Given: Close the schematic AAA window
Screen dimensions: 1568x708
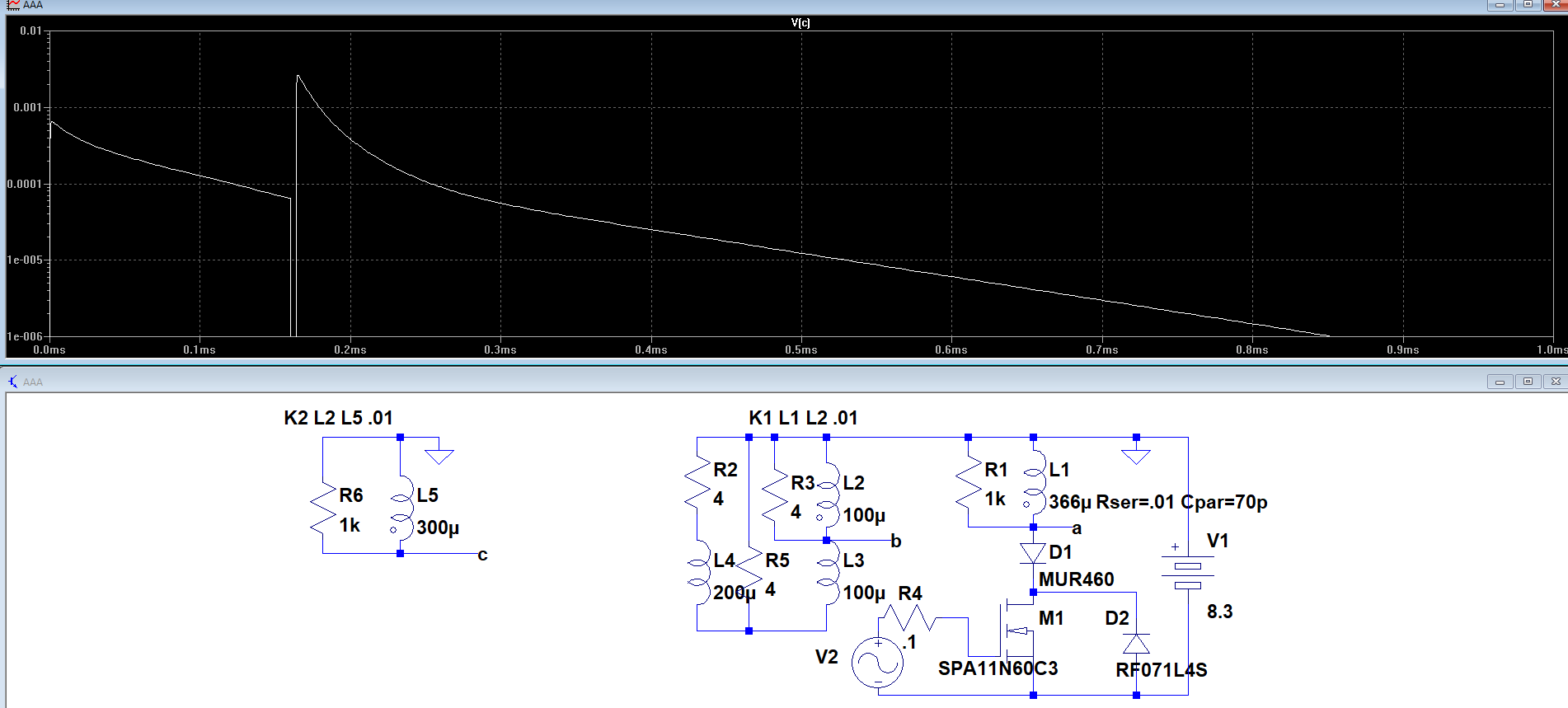Looking at the screenshot, I should click(x=1555, y=382).
